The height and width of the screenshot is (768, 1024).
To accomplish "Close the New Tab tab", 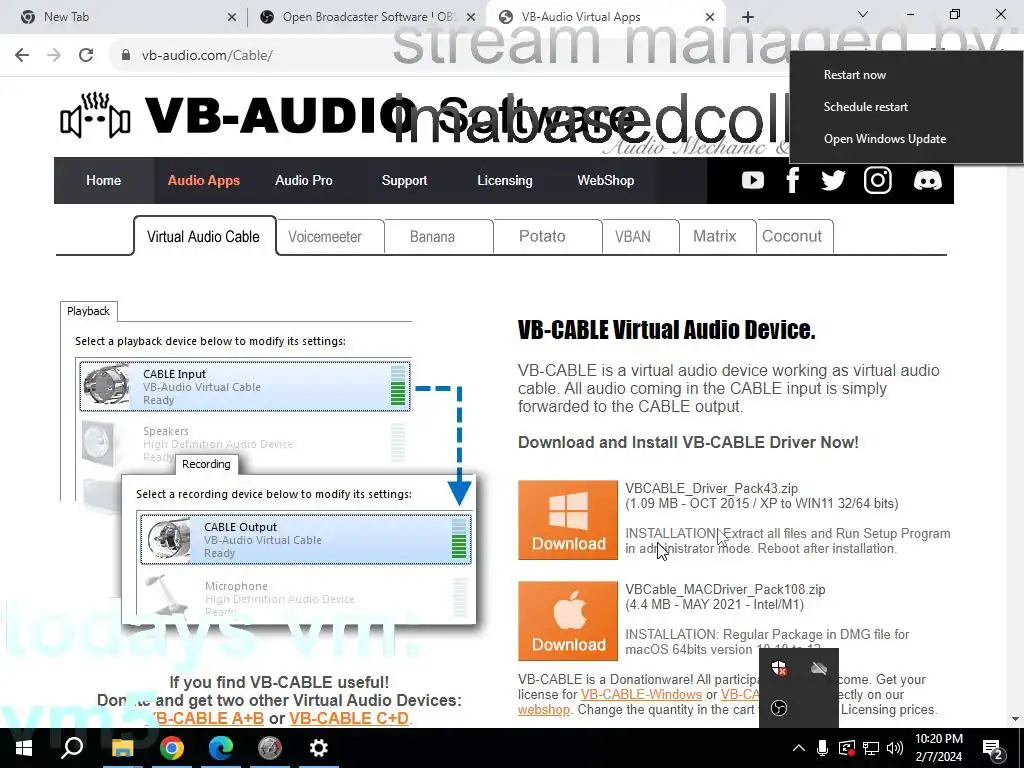I will pos(232,18).
